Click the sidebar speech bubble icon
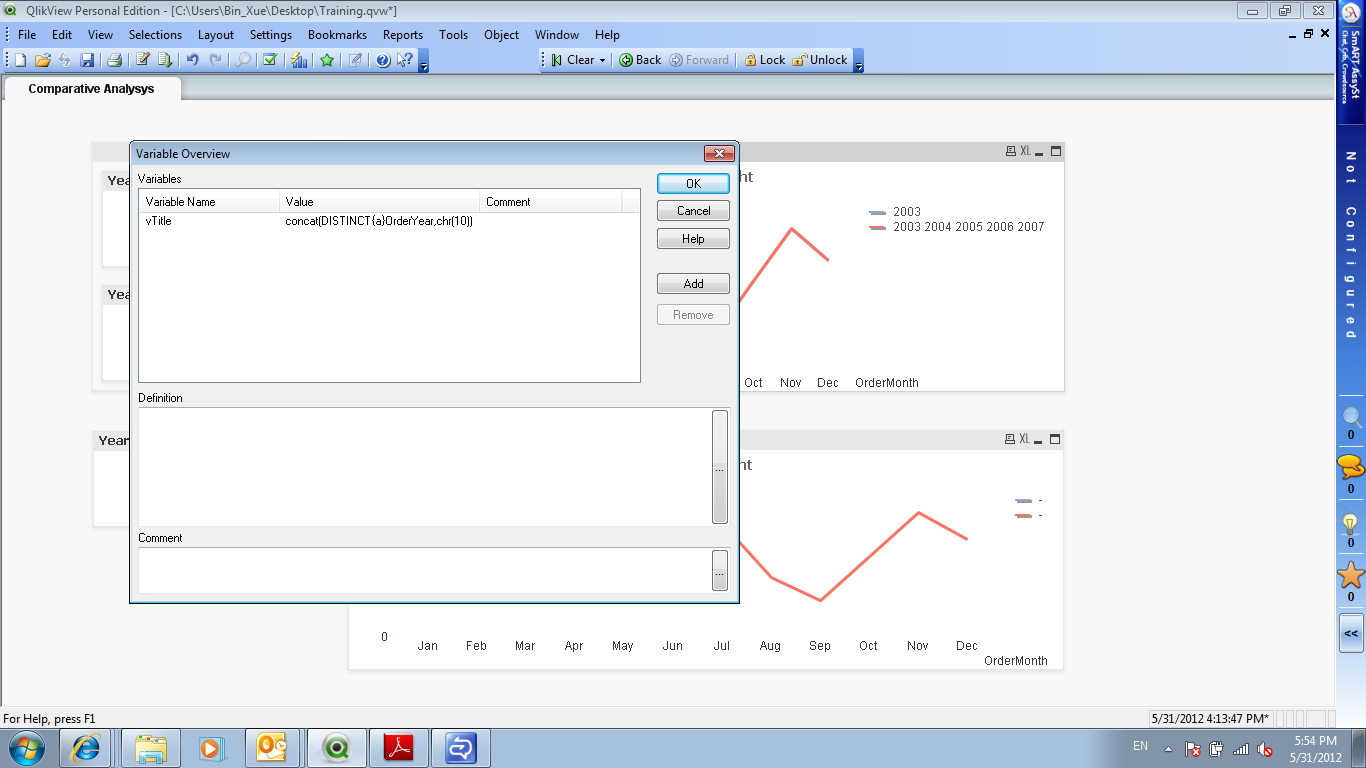Viewport: 1366px width, 768px height. (1351, 468)
